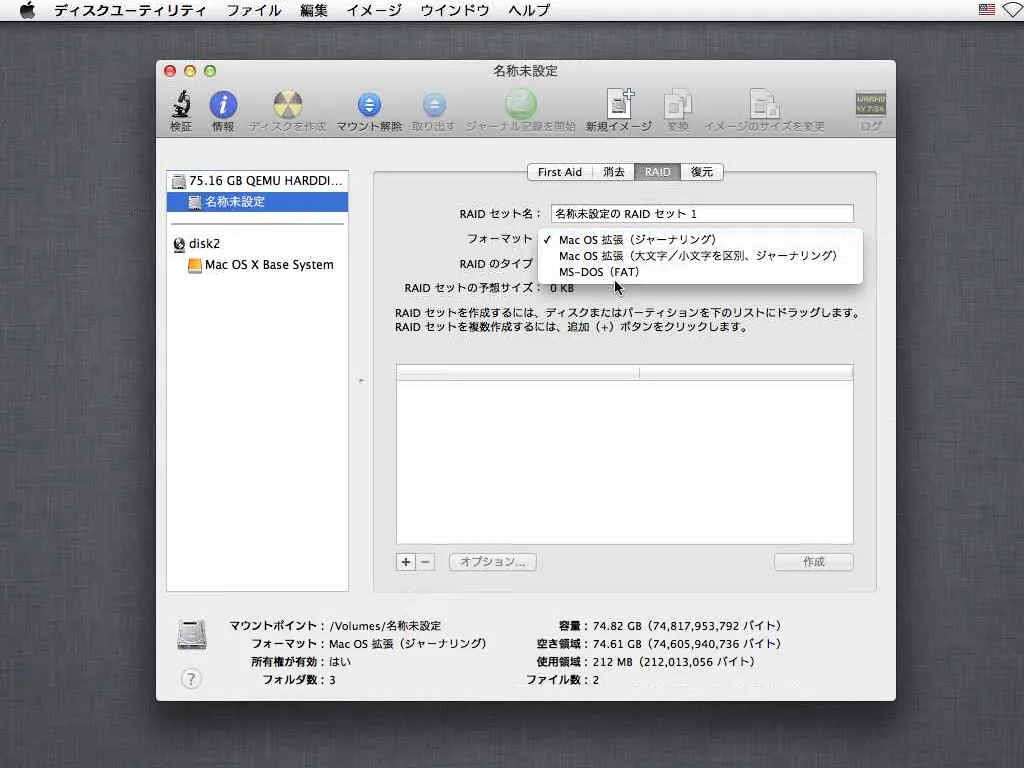Open the ヘルプ menu

529,10
